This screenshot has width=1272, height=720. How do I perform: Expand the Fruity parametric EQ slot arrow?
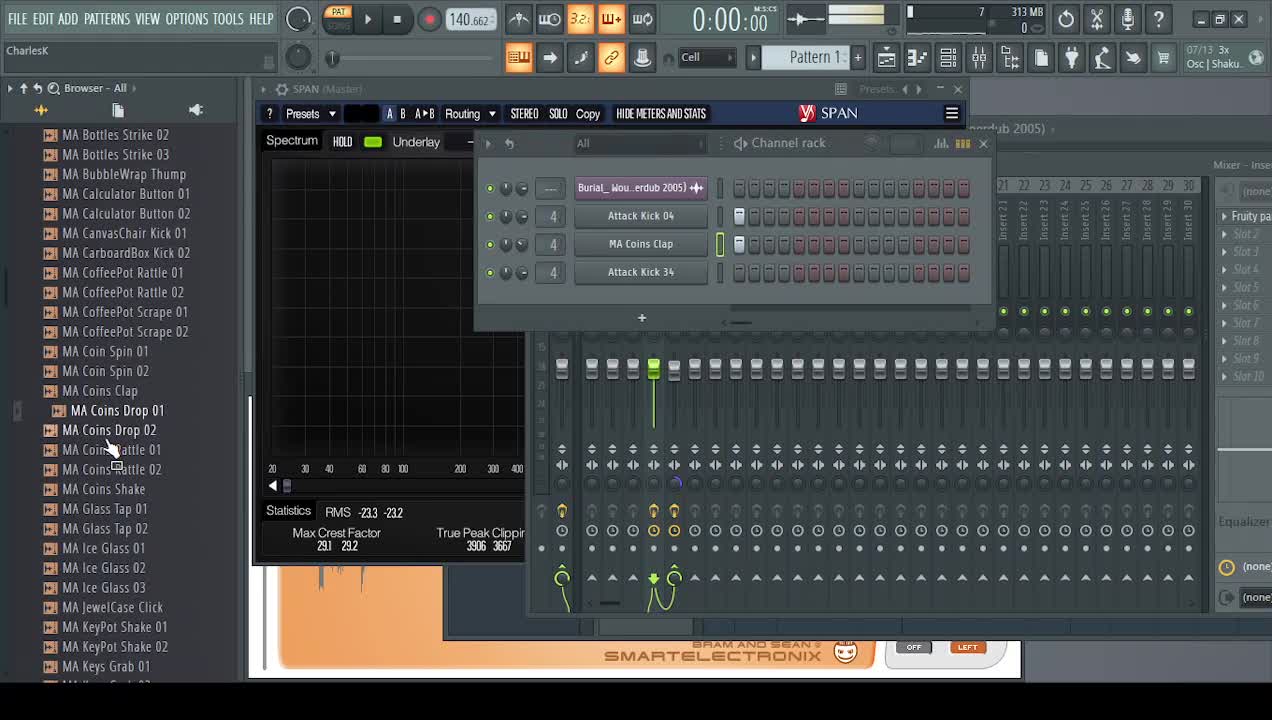(x=1224, y=216)
